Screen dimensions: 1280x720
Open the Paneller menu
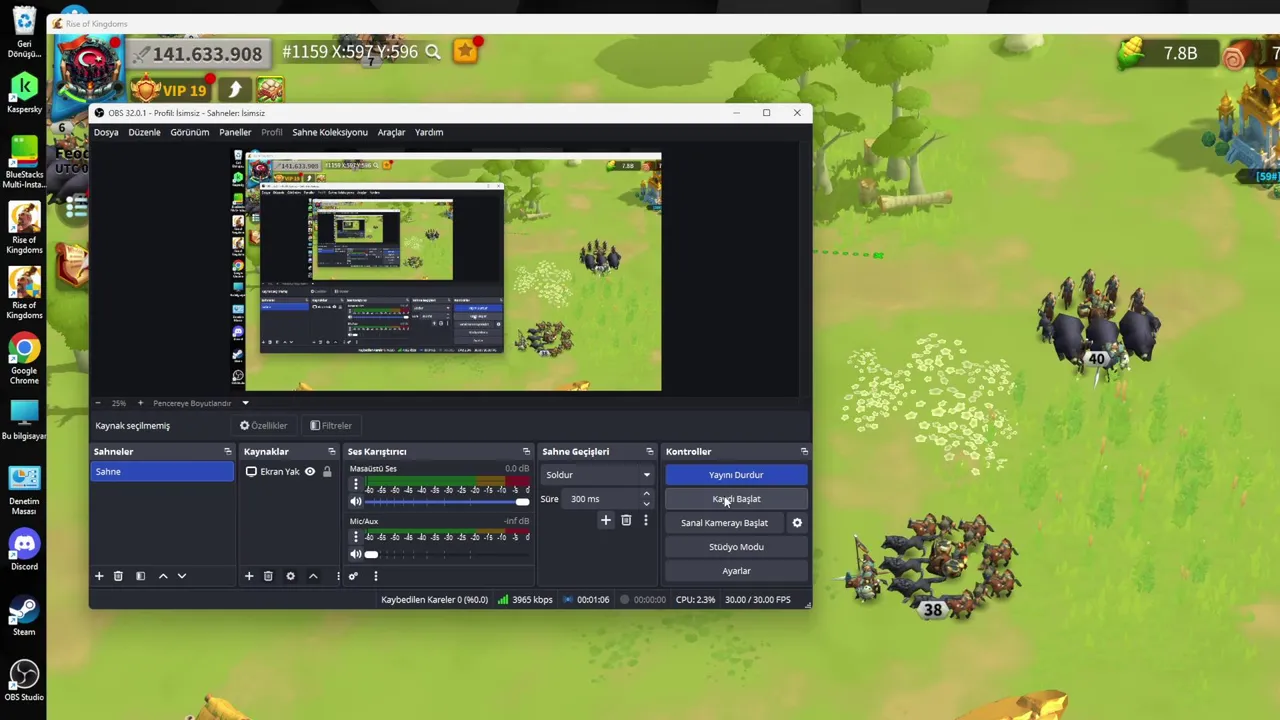pyautogui.click(x=235, y=132)
